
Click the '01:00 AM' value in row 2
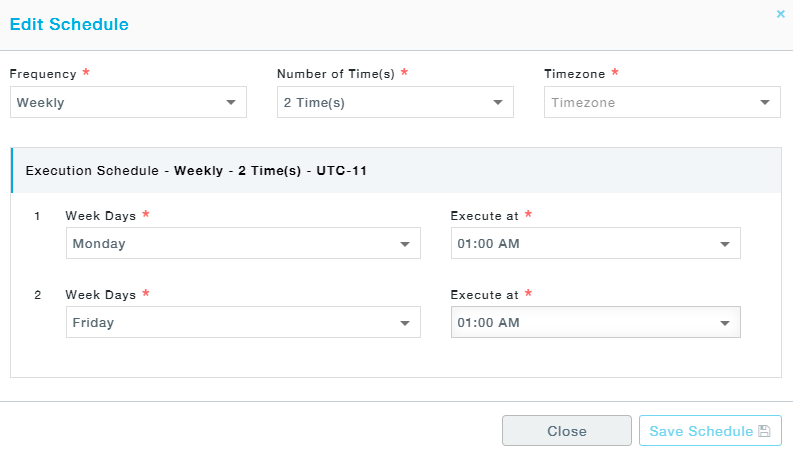tap(489, 323)
